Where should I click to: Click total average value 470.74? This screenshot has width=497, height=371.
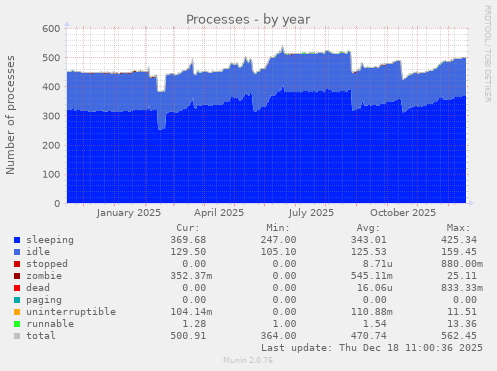tap(369, 336)
